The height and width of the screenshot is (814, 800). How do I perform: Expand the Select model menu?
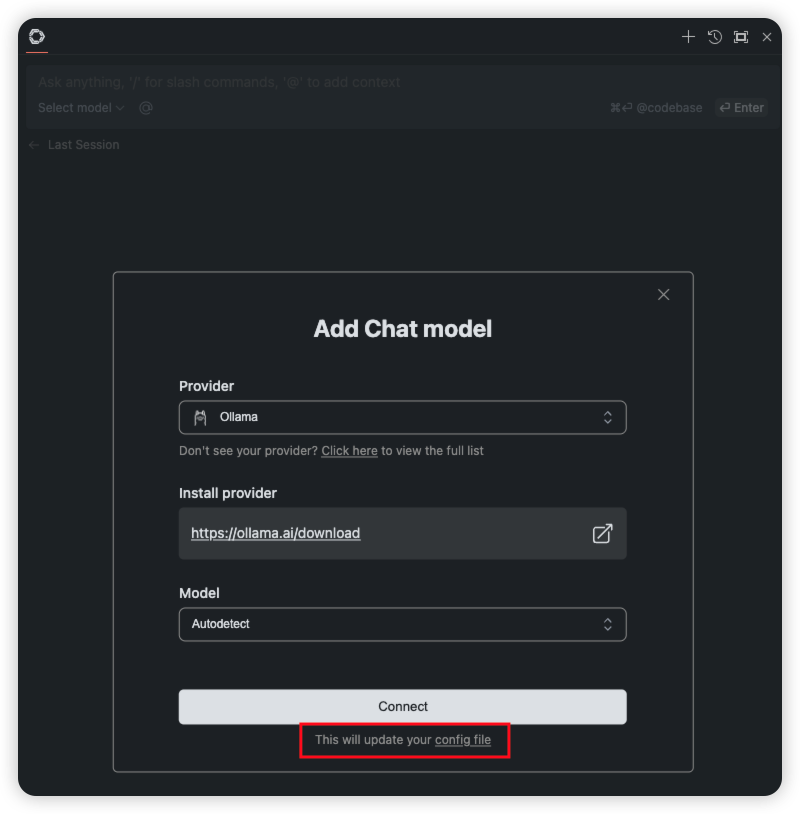click(81, 108)
